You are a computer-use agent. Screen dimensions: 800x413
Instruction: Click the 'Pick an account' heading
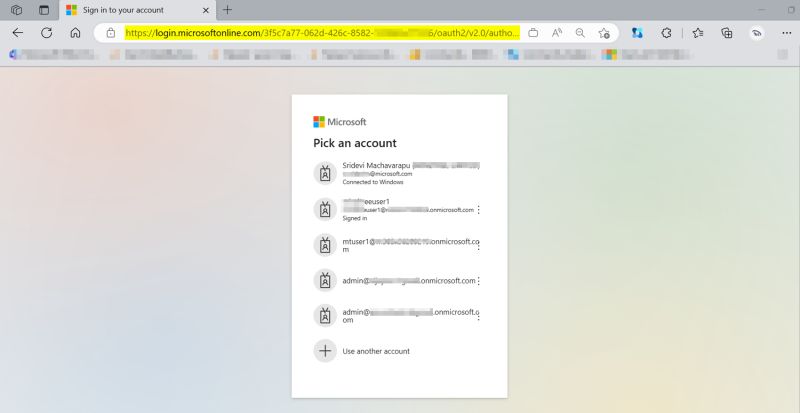pyautogui.click(x=355, y=143)
